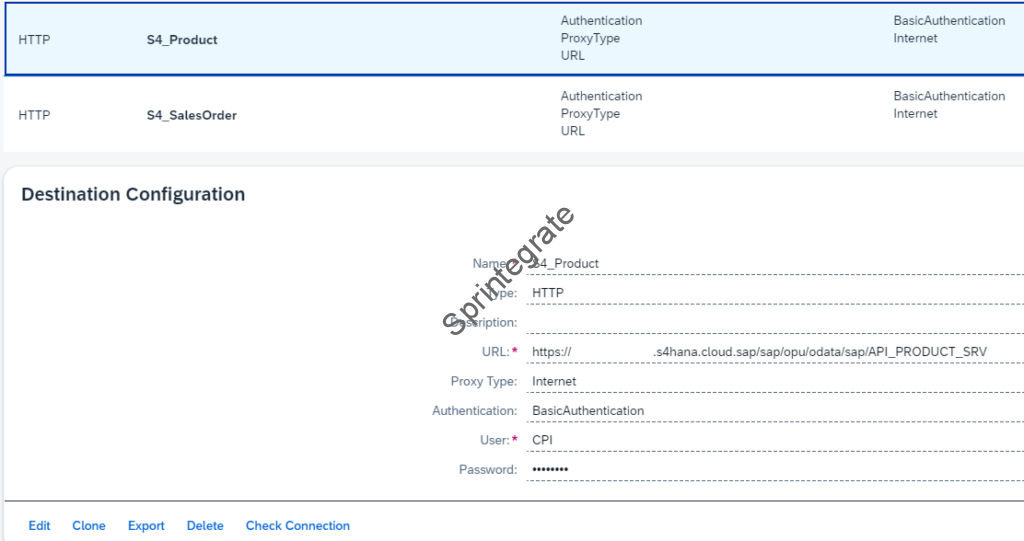Viewport: 1024px width, 541px height.
Task: Edit the destination configuration
Action: coord(39,526)
